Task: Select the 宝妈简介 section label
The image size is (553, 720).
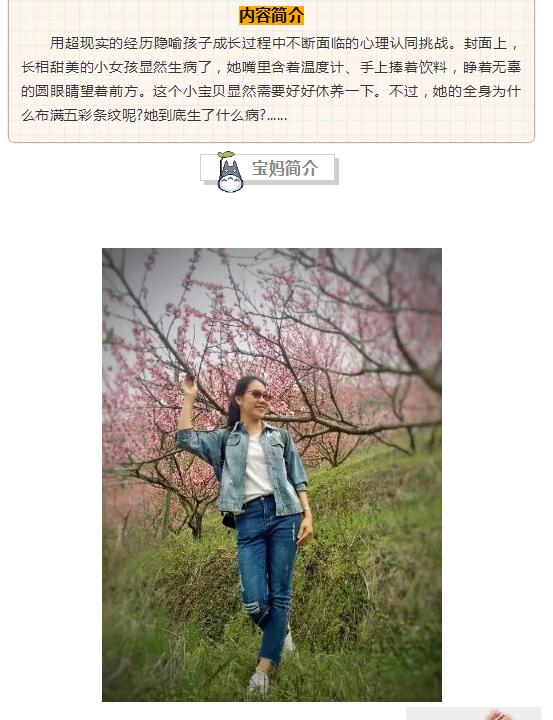Action: (285, 169)
